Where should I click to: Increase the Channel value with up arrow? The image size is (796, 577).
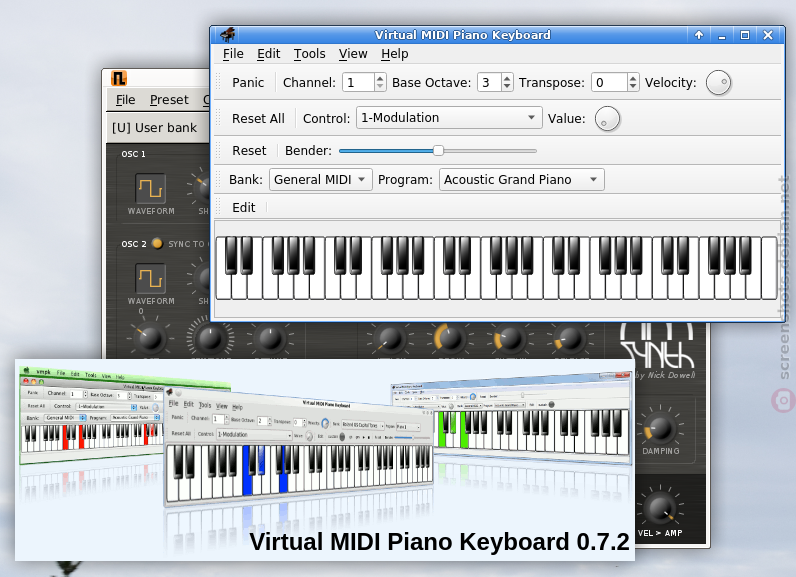click(x=380, y=78)
